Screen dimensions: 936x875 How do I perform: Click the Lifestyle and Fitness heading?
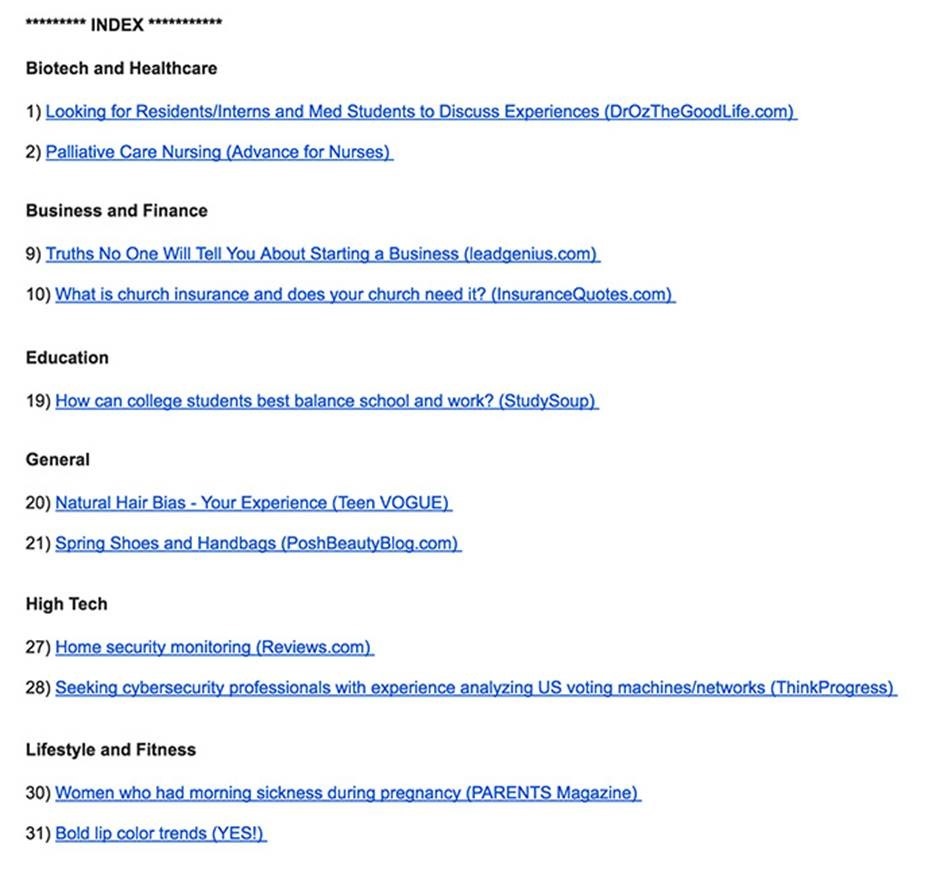110,750
